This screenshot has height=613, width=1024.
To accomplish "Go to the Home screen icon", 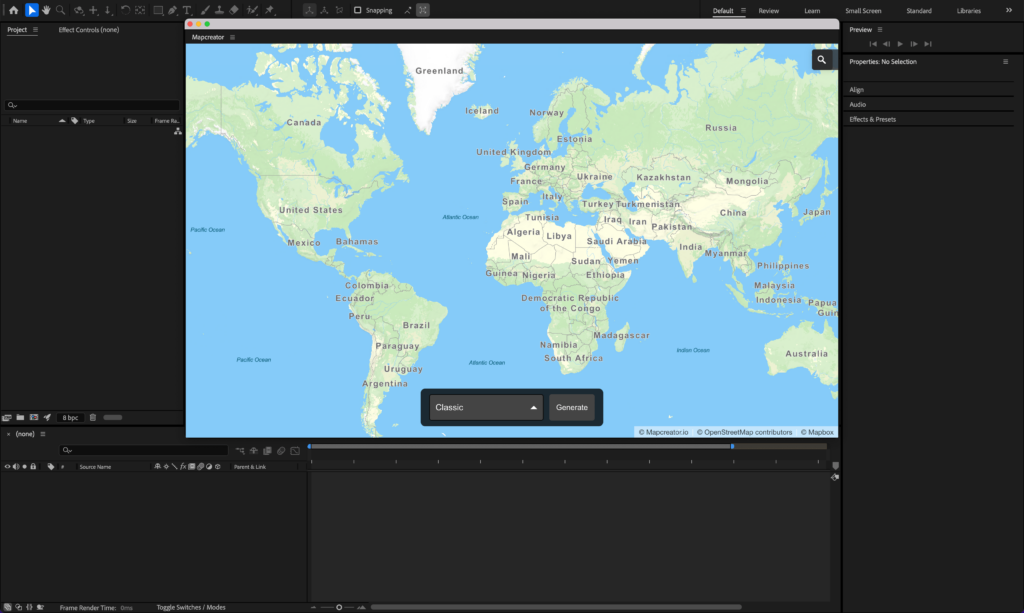I will point(13,10).
